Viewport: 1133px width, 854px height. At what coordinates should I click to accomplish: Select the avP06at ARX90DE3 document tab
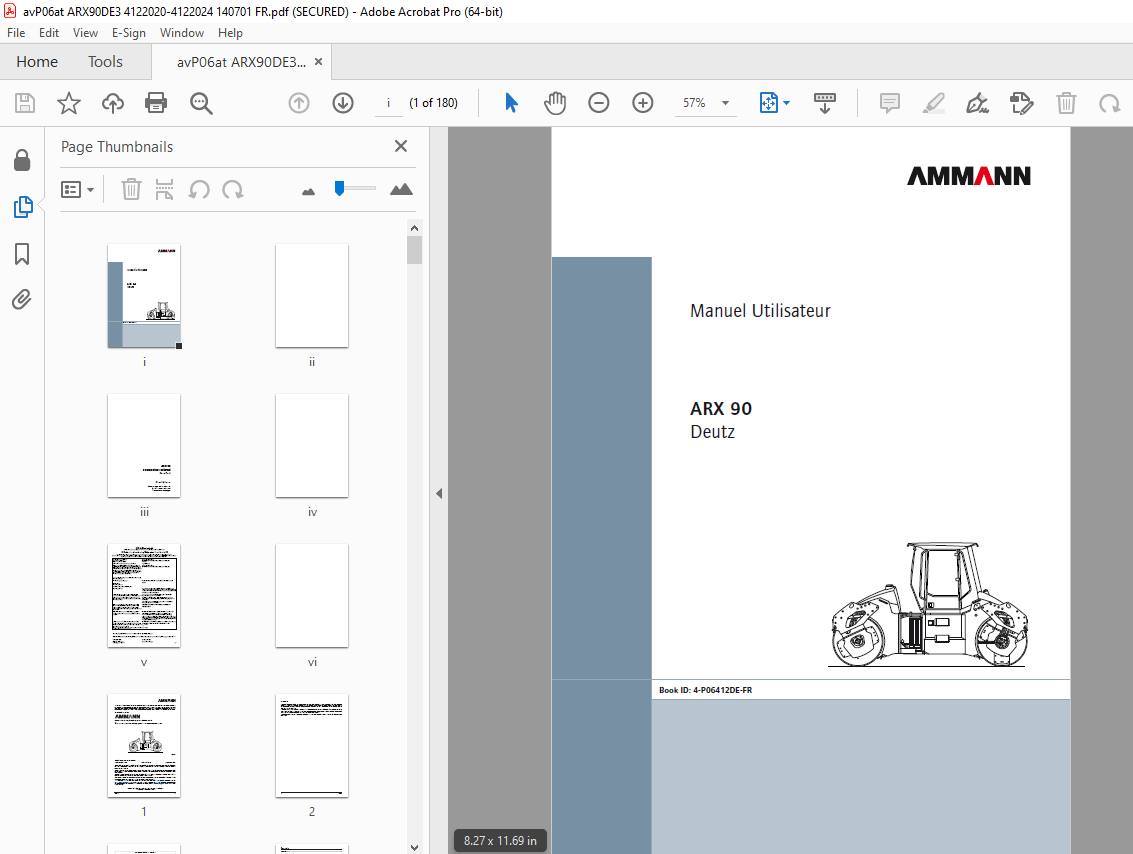tap(241, 62)
